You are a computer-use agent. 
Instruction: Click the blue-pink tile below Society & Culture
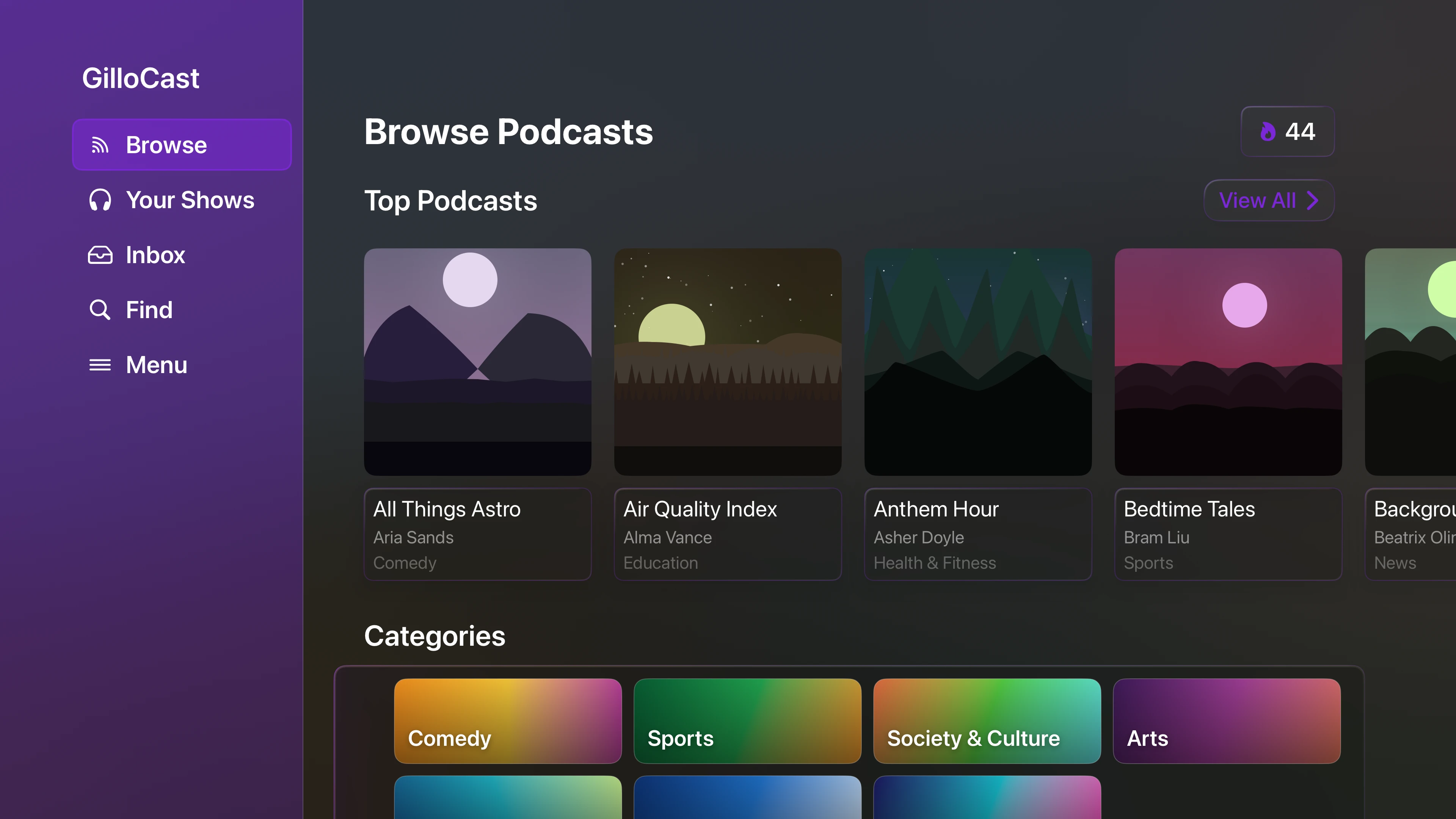pos(987,797)
